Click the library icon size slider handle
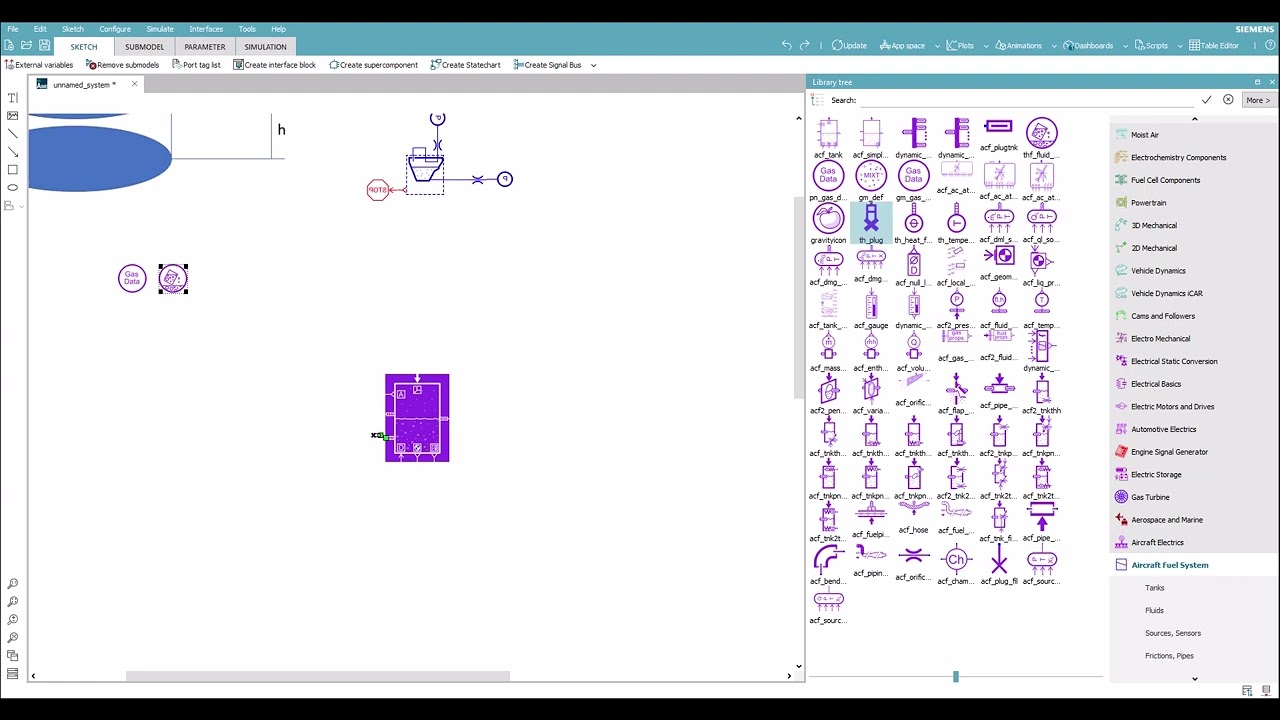 pos(956,677)
